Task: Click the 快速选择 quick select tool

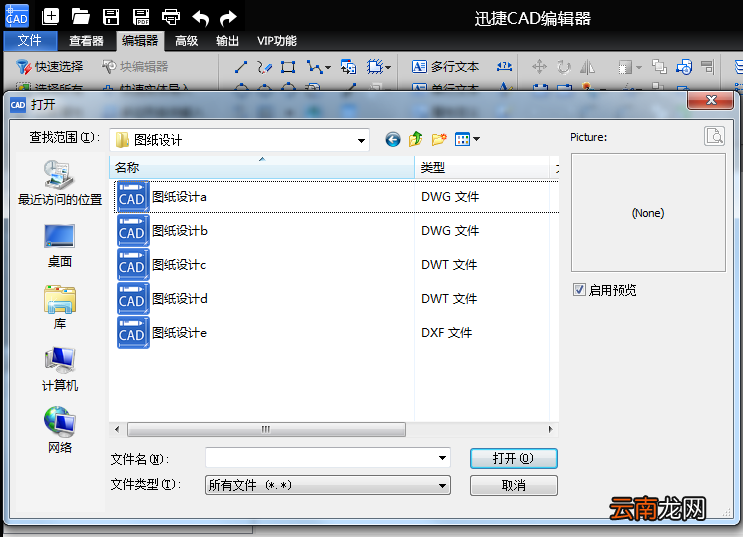Action: pyautogui.click(x=49, y=66)
